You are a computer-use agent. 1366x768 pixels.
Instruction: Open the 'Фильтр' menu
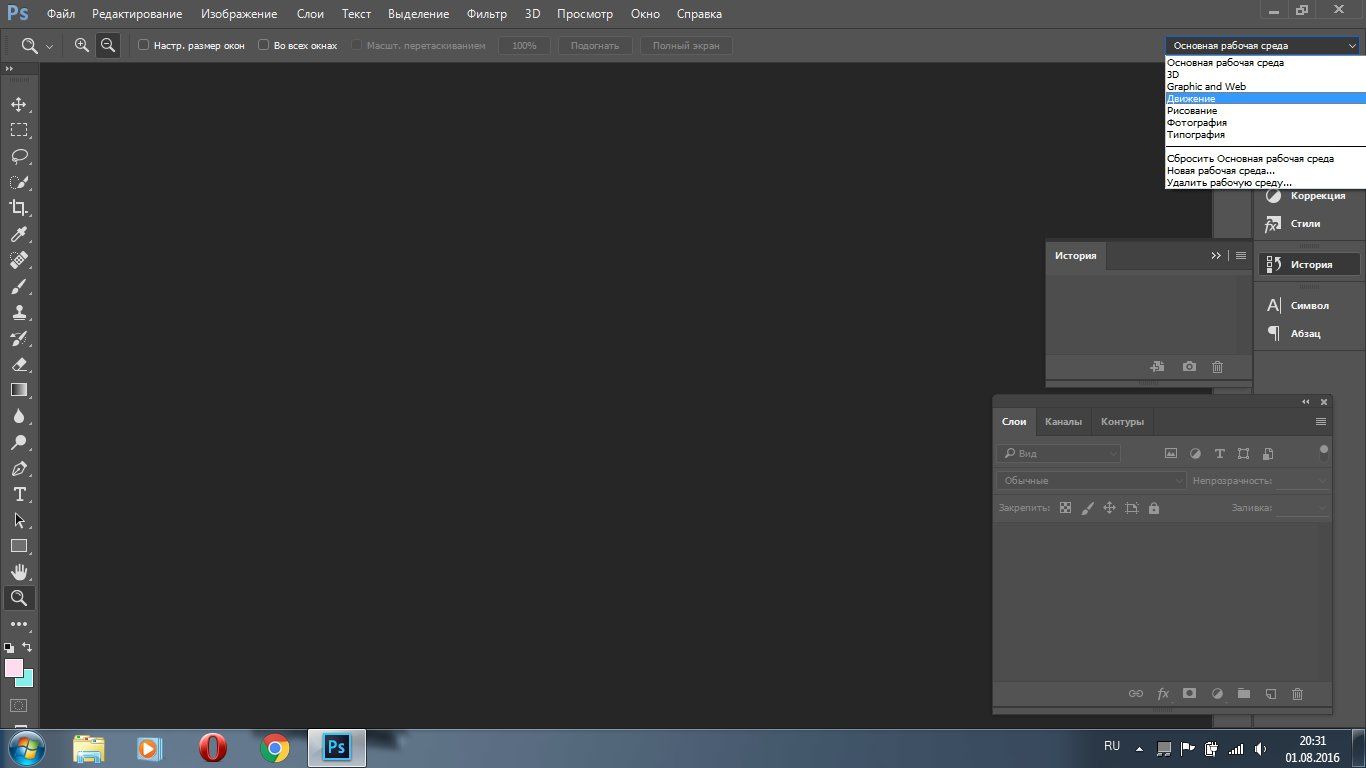click(x=487, y=14)
